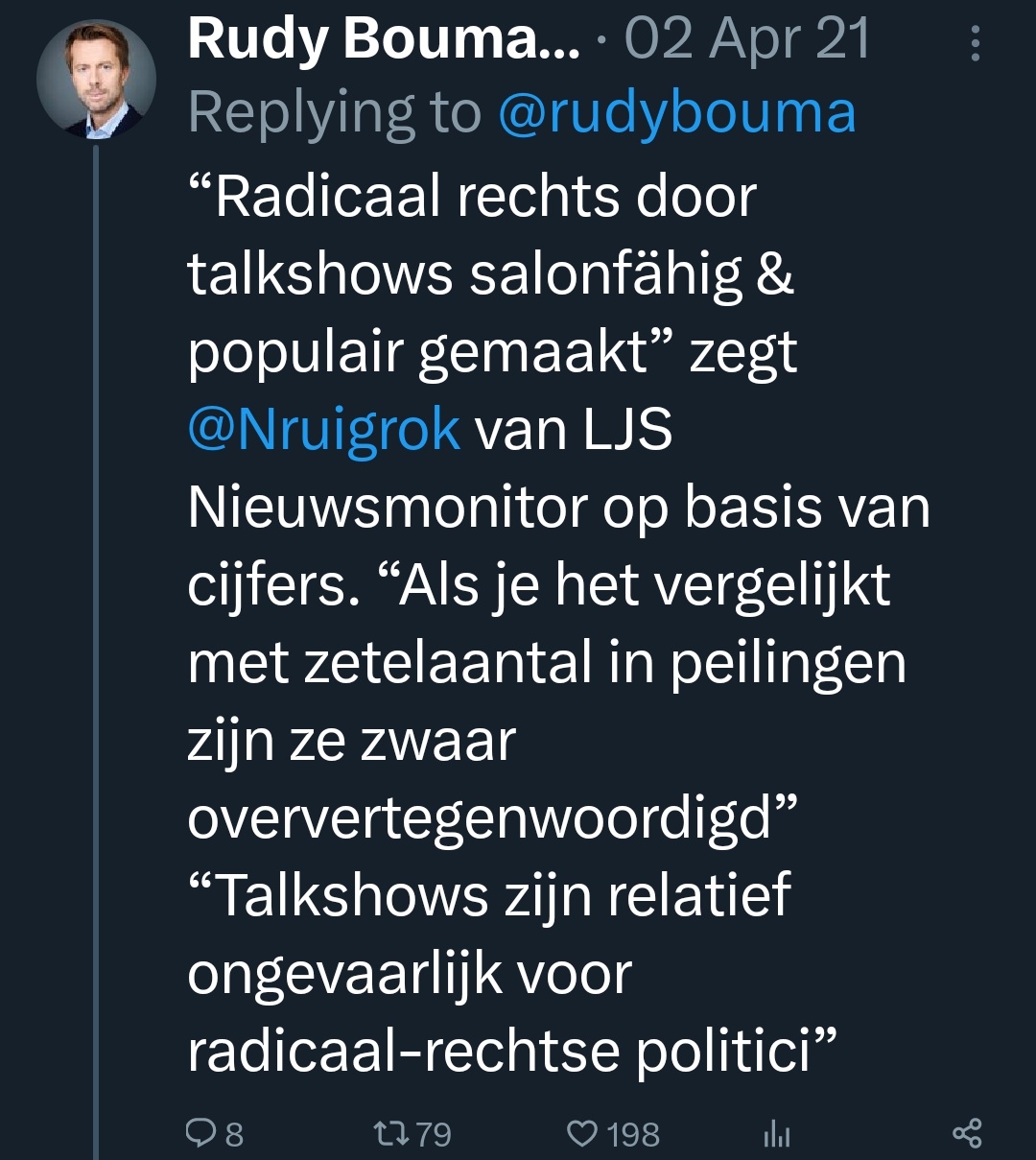
Task: Click the reply count 8
Action: point(233,1135)
